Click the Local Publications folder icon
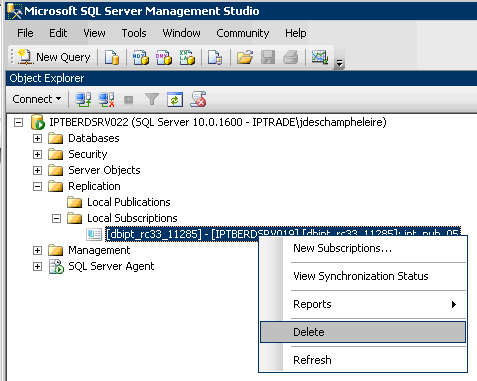The width and height of the screenshot is (477, 381). pyautogui.click(x=74, y=202)
